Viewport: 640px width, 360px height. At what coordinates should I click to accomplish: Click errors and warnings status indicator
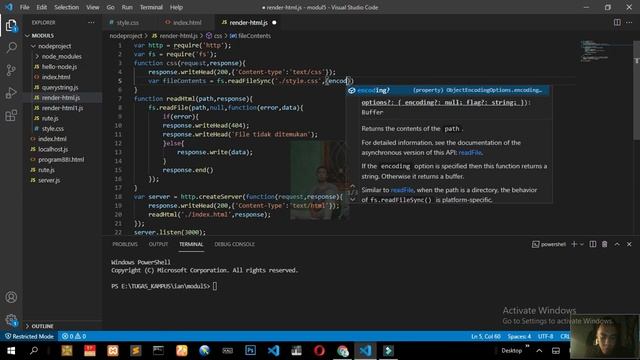[x=74, y=336]
